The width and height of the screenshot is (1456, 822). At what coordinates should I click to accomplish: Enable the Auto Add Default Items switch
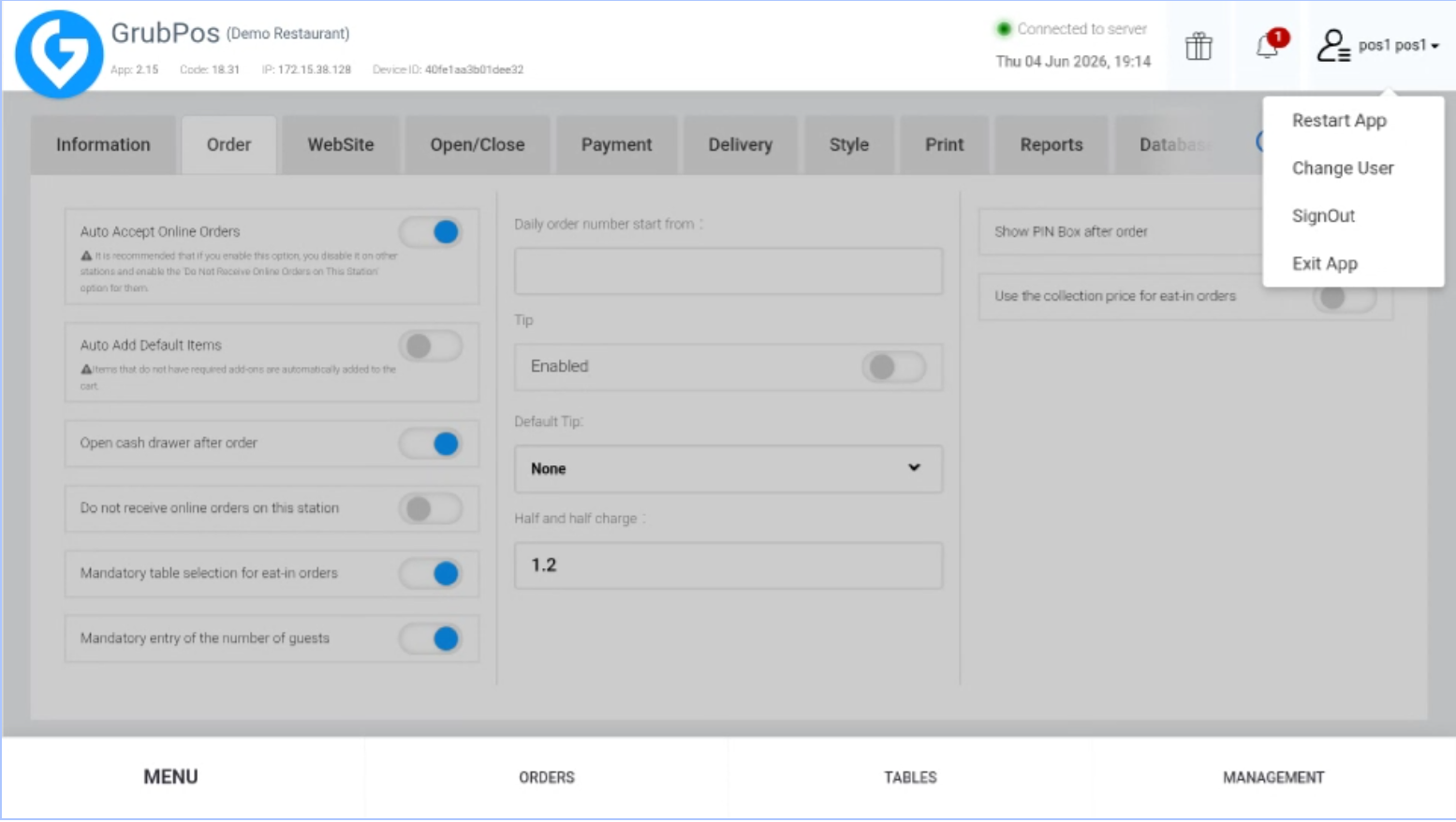(x=431, y=345)
